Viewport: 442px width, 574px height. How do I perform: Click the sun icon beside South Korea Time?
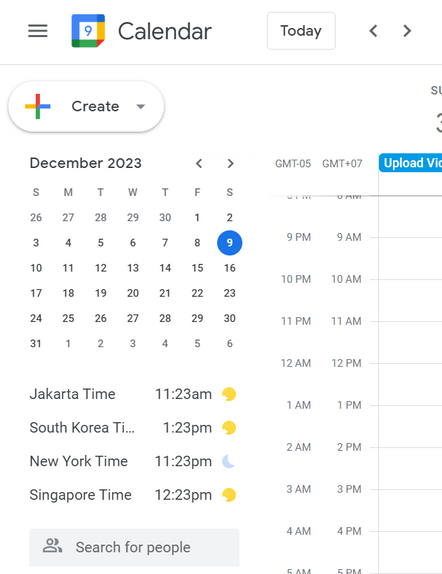(x=229, y=428)
